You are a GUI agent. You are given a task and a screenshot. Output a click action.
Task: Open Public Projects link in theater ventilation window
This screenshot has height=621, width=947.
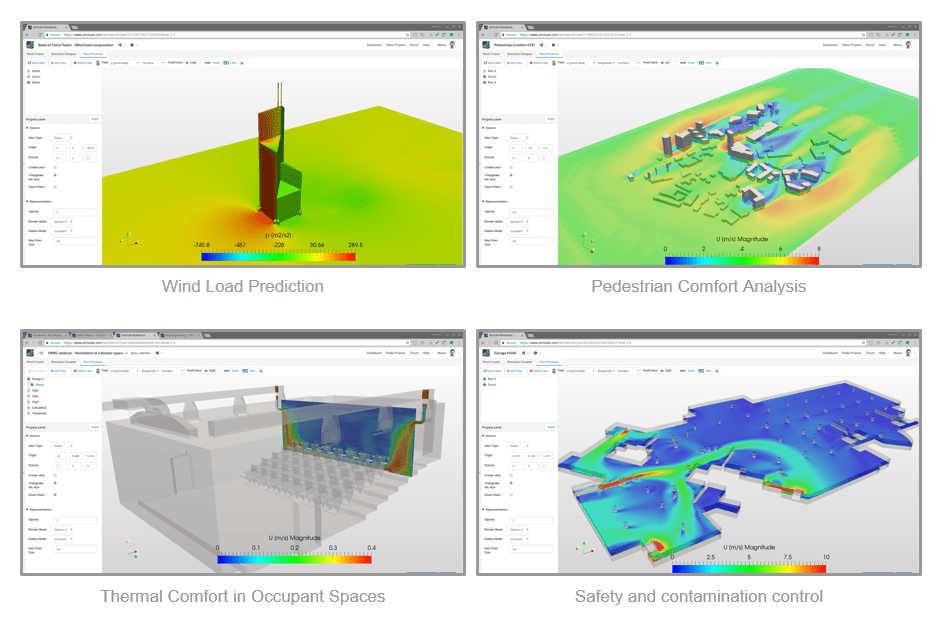point(394,355)
